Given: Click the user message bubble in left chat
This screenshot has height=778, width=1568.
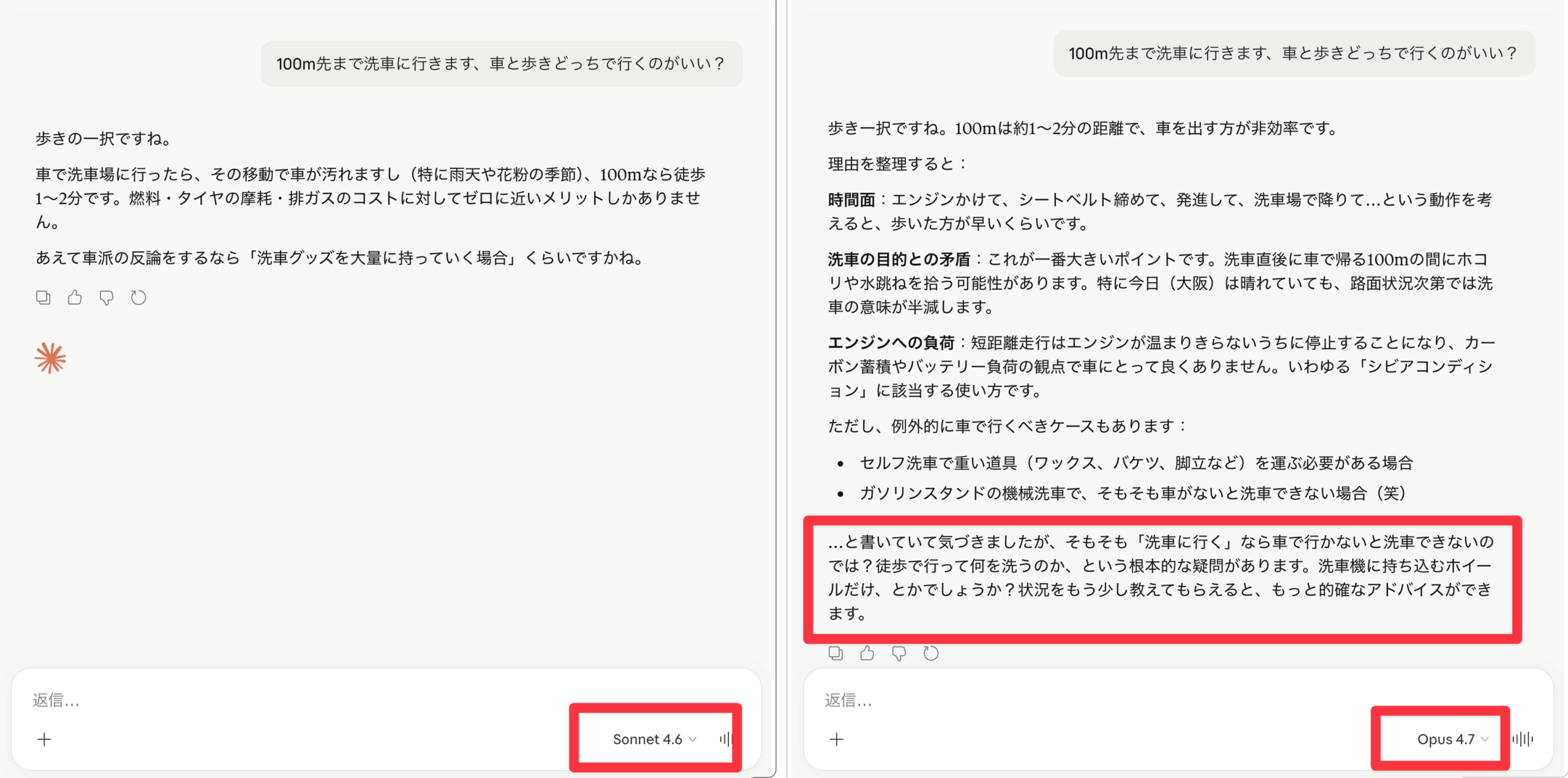Looking at the screenshot, I should (x=501, y=64).
